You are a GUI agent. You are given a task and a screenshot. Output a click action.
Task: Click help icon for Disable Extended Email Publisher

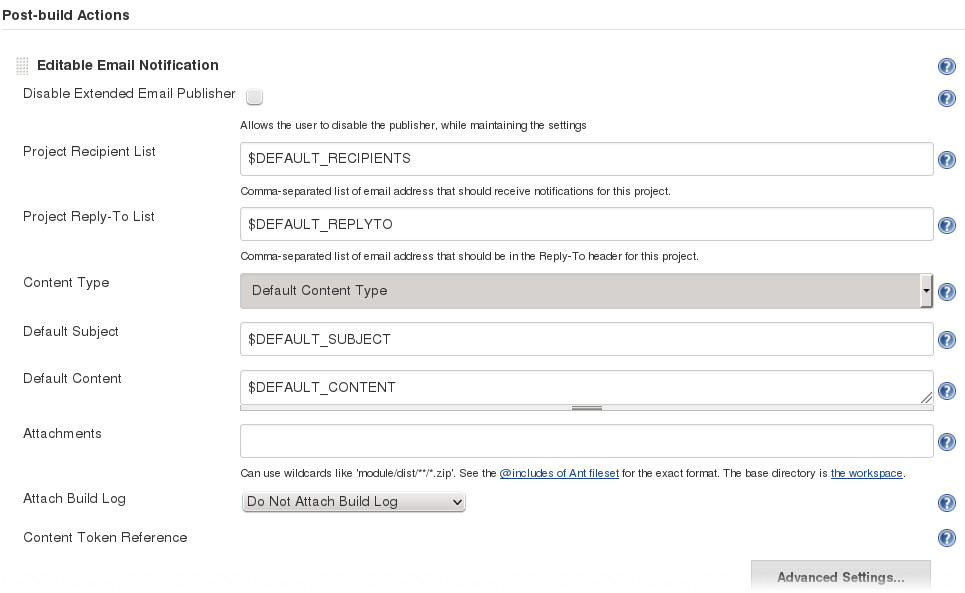[x=946, y=99]
